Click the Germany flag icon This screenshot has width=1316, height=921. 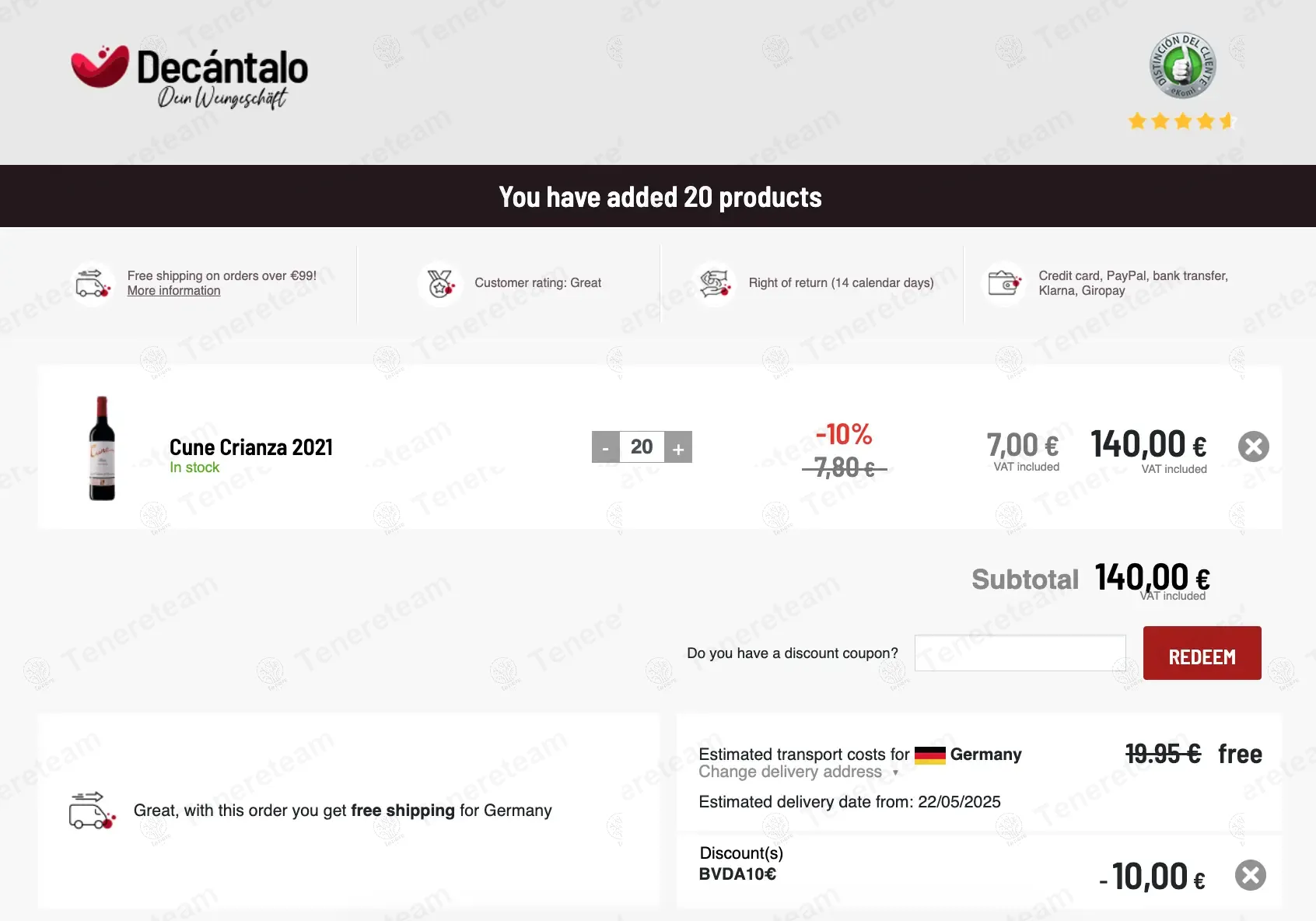[929, 755]
